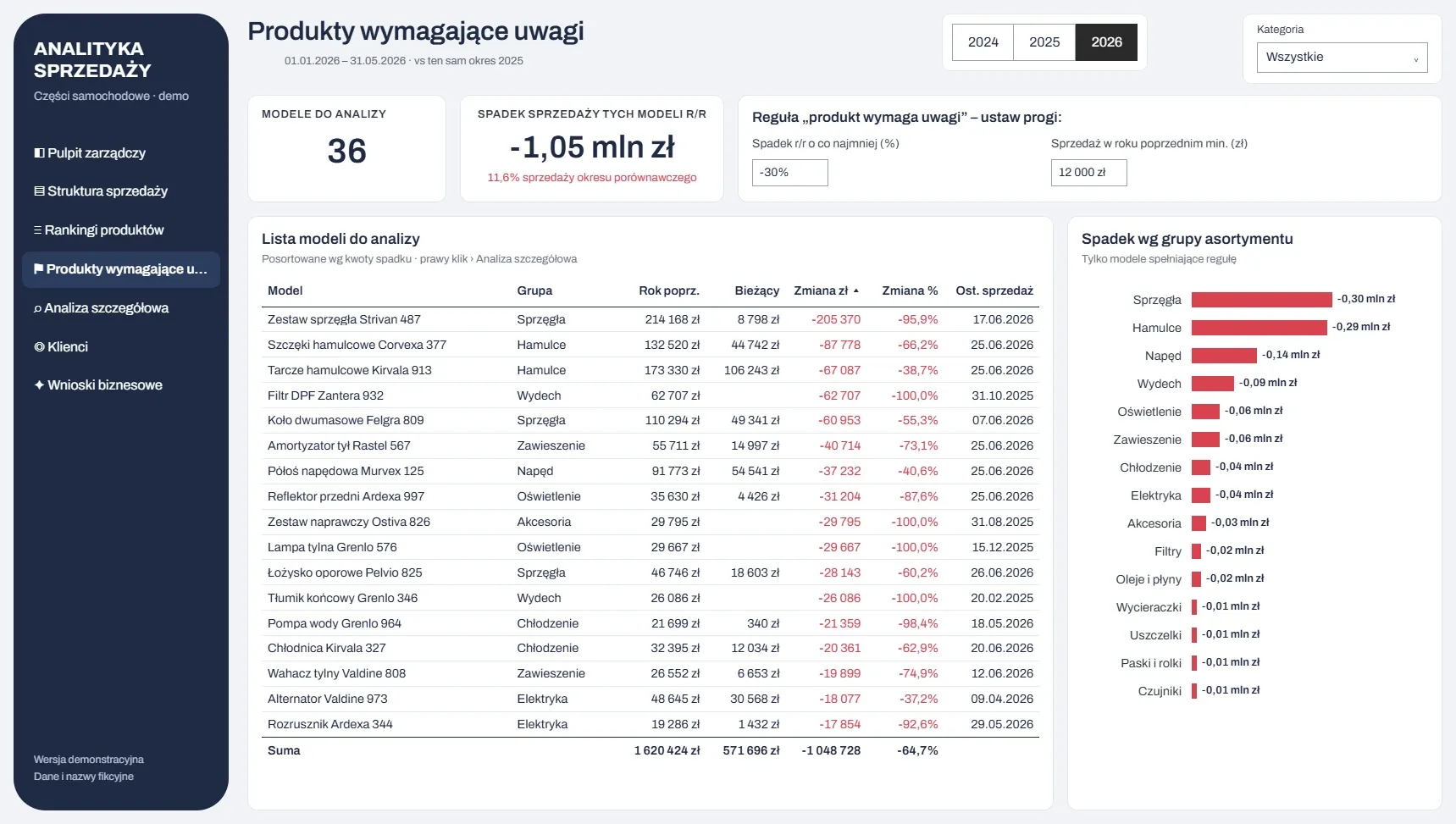Click the Hamulce bar in the chart
Viewport: 1456px width, 824px height.
(1259, 328)
